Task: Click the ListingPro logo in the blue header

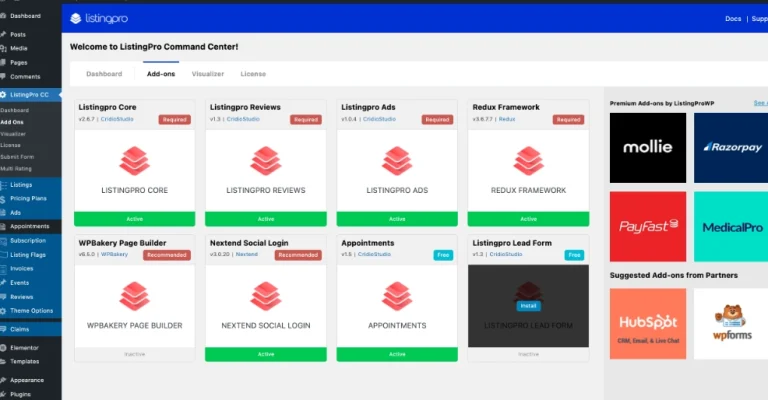Action: click(x=102, y=19)
